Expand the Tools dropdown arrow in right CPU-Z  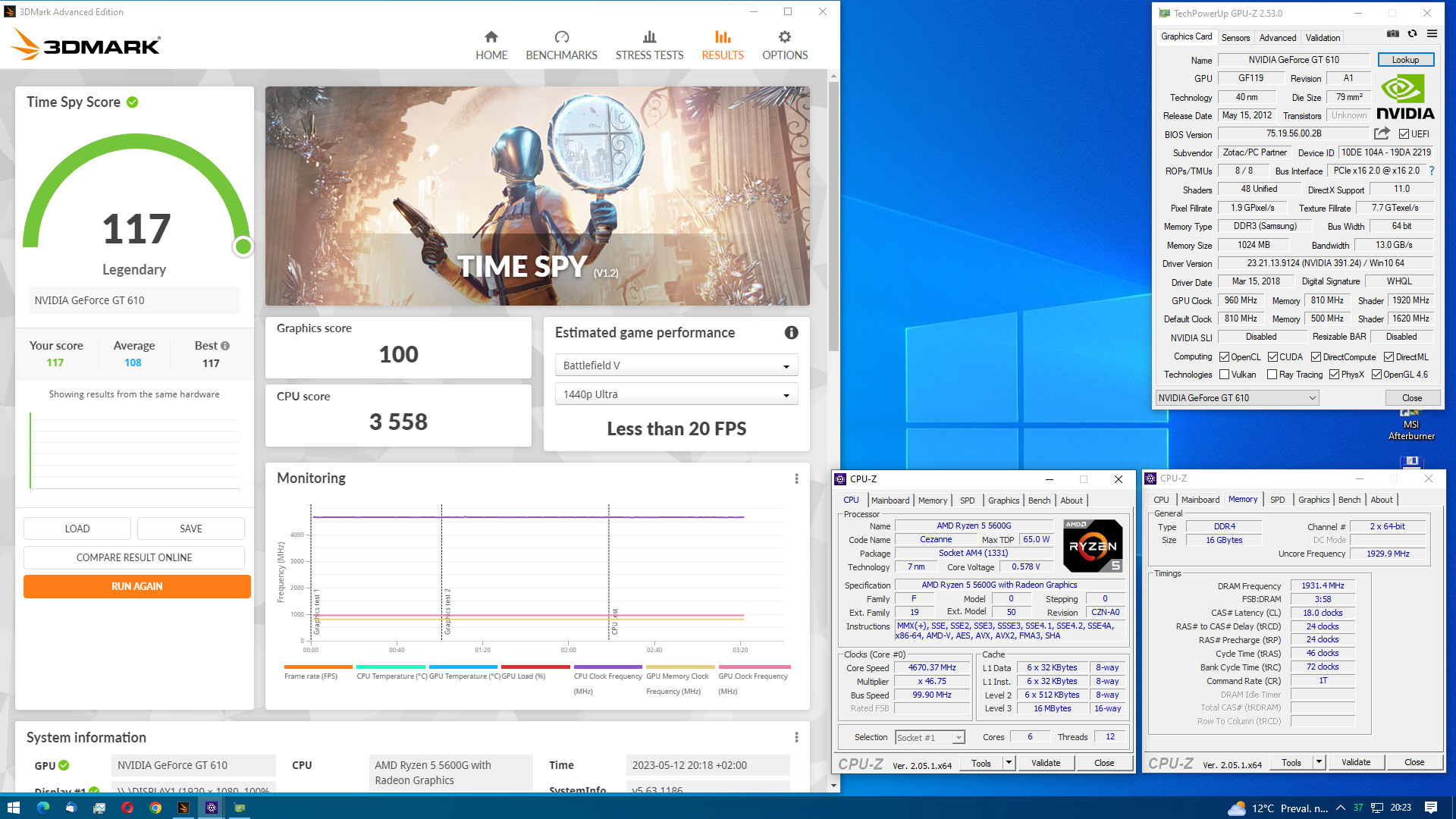(x=1319, y=762)
